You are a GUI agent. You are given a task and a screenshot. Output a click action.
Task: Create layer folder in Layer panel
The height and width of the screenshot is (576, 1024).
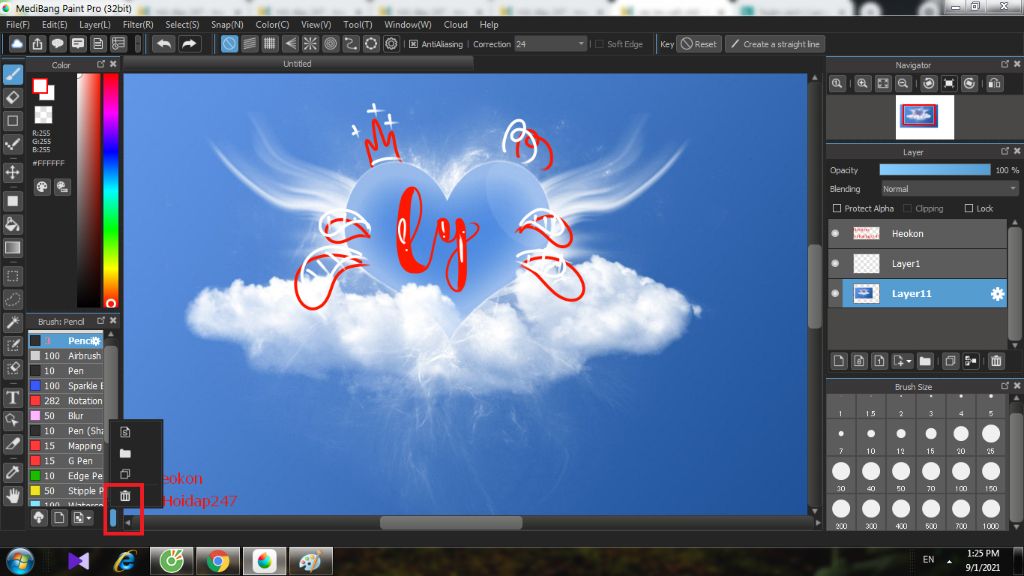point(925,361)
